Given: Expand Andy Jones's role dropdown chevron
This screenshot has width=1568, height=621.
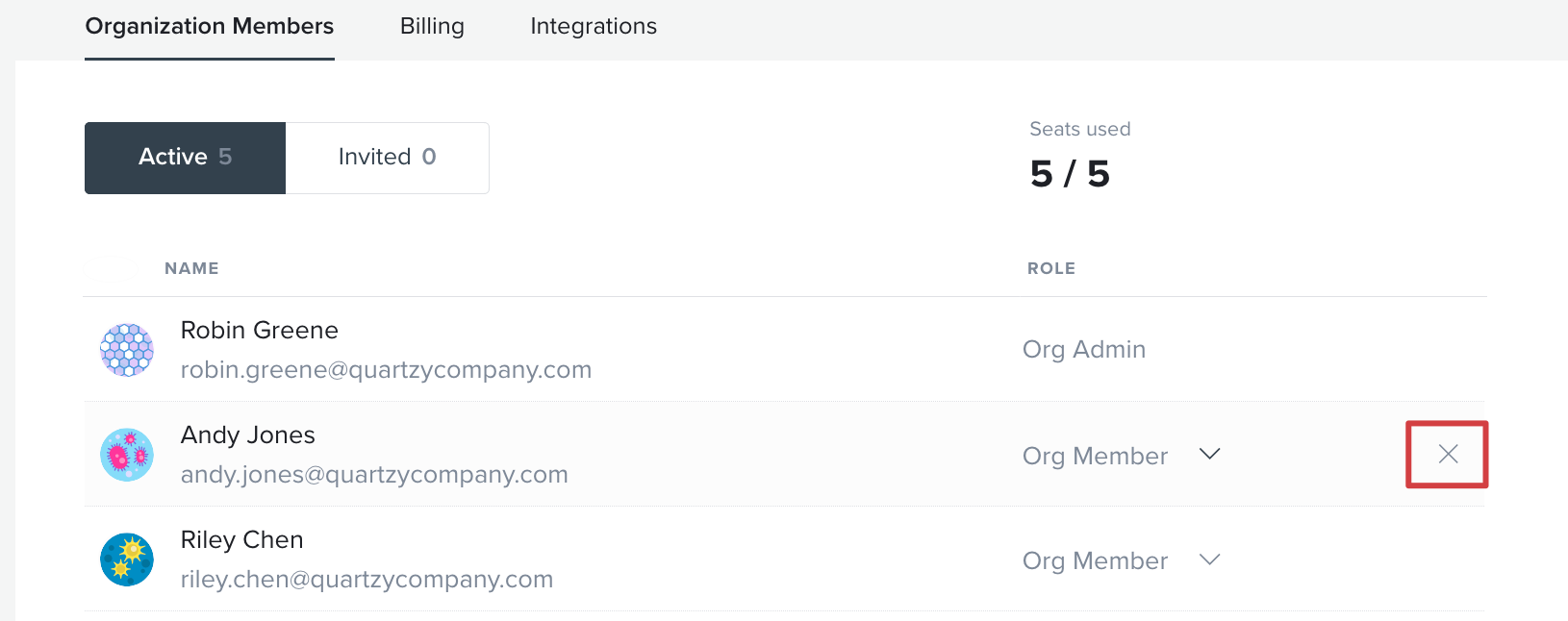Looking at the screenshot, I should 1210,454.
